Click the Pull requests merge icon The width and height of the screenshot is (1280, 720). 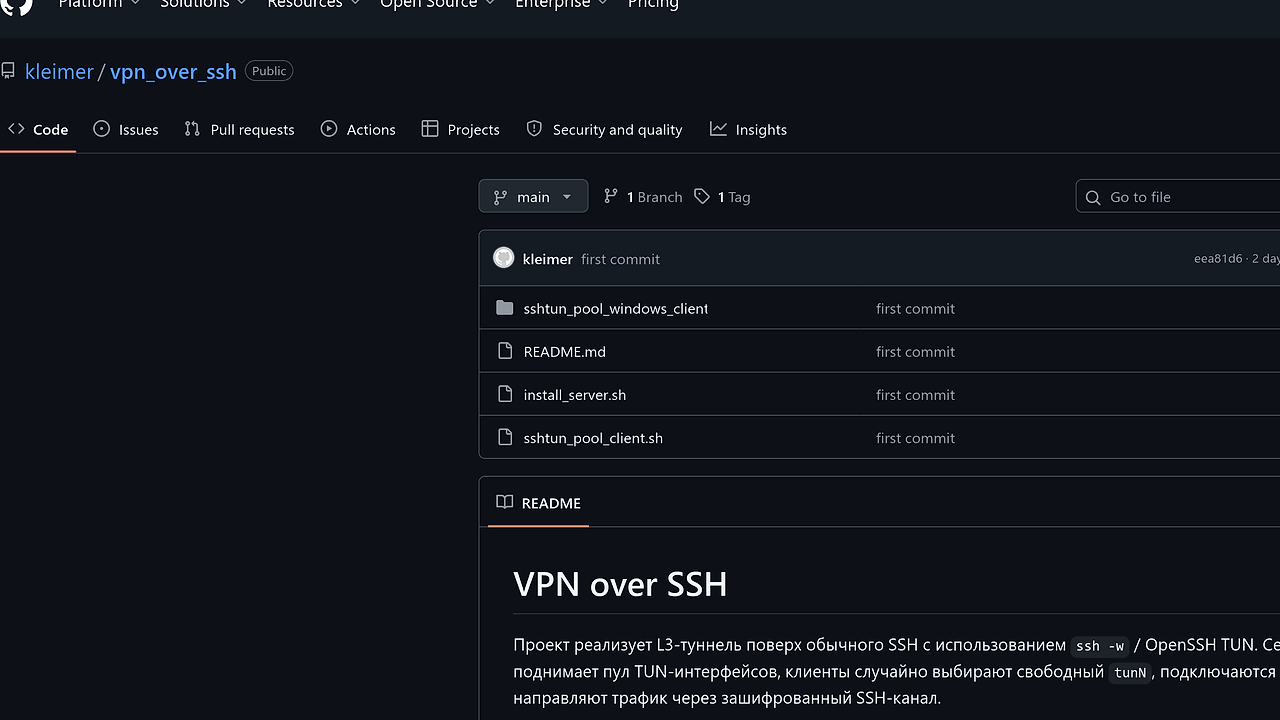192,129
